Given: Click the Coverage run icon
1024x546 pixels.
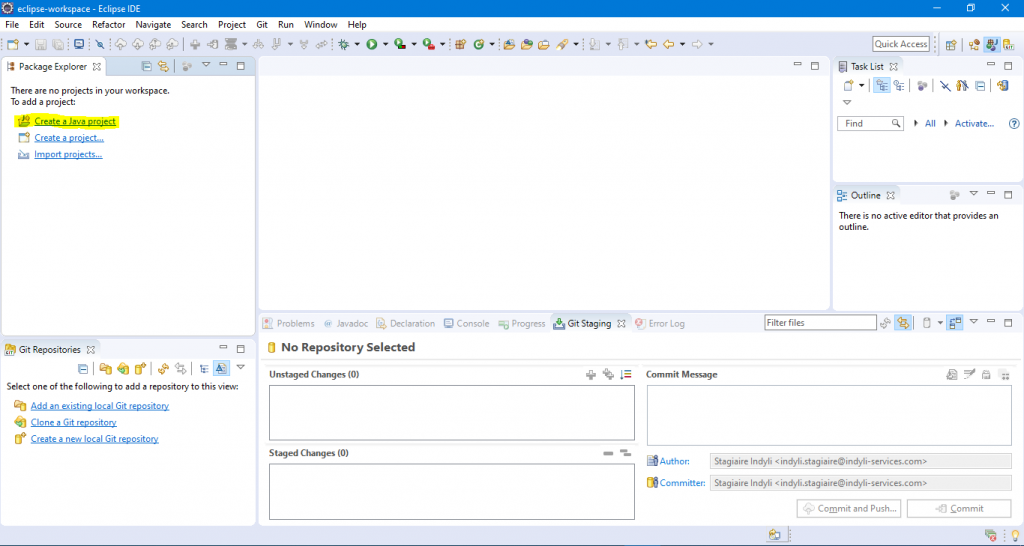Looking at the screenshot, I should (x=400, y=44).
